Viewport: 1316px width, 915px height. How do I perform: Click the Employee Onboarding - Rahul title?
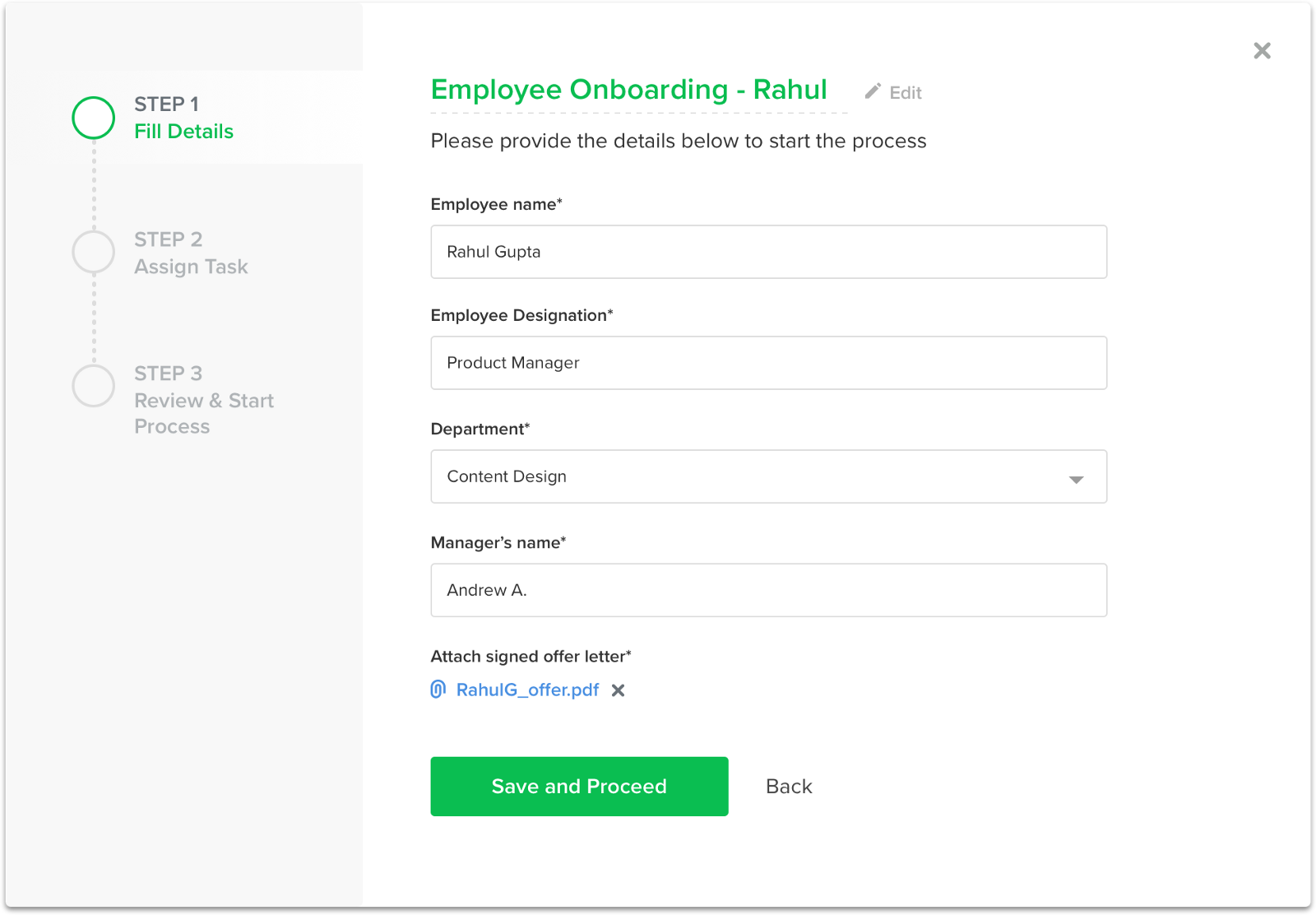(628, 90)
